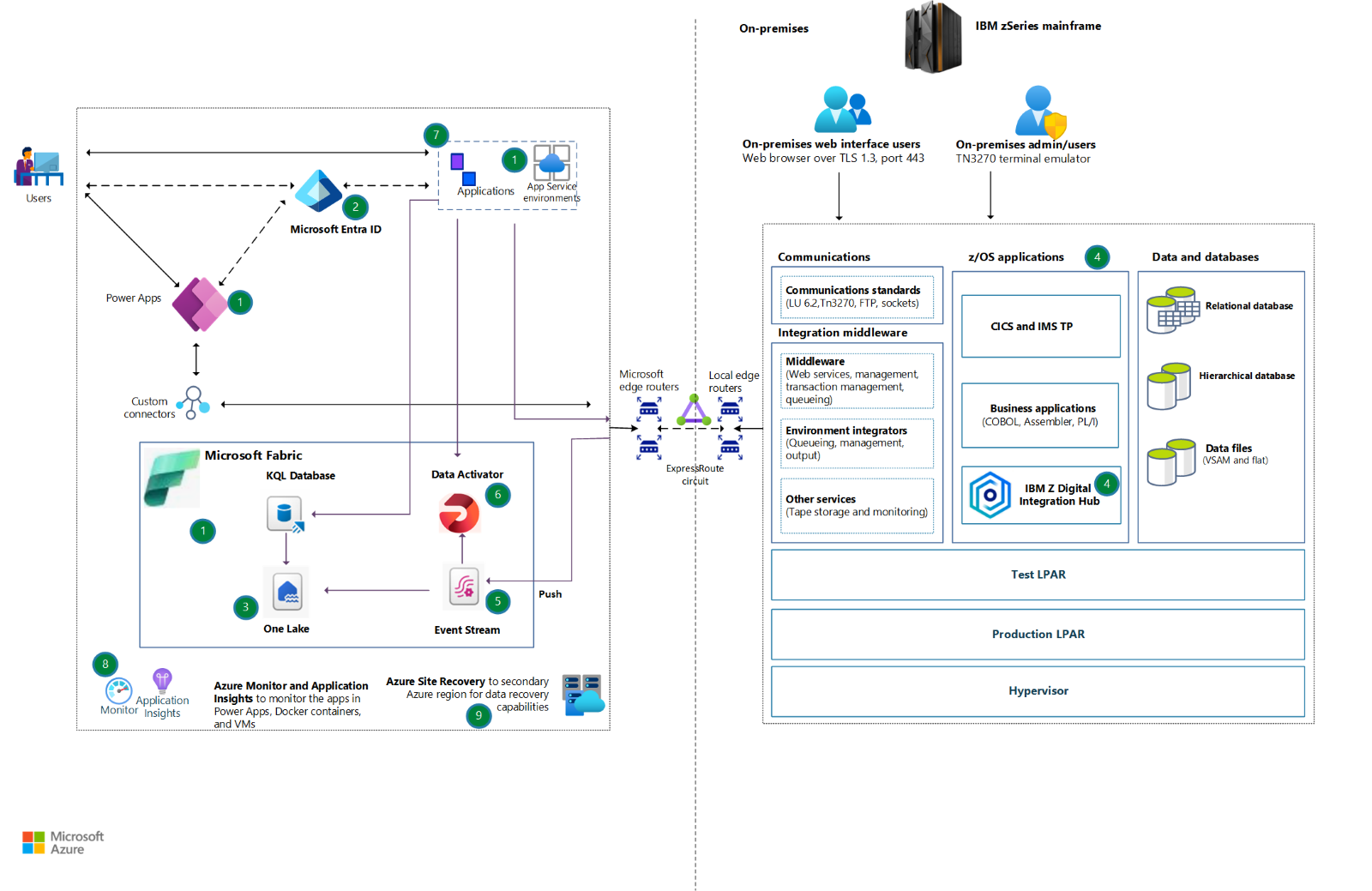The image size is (1372, 891).
Task: Select the KQL Database icon
Action: click(x=286, y=514)
